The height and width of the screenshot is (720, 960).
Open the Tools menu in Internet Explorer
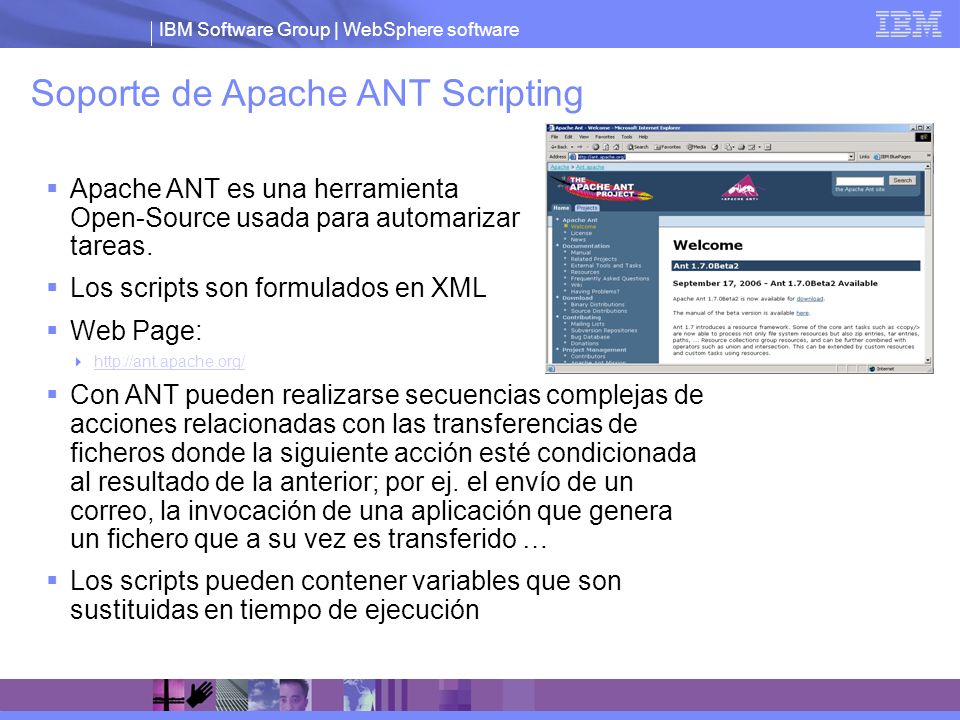[627, 137]
